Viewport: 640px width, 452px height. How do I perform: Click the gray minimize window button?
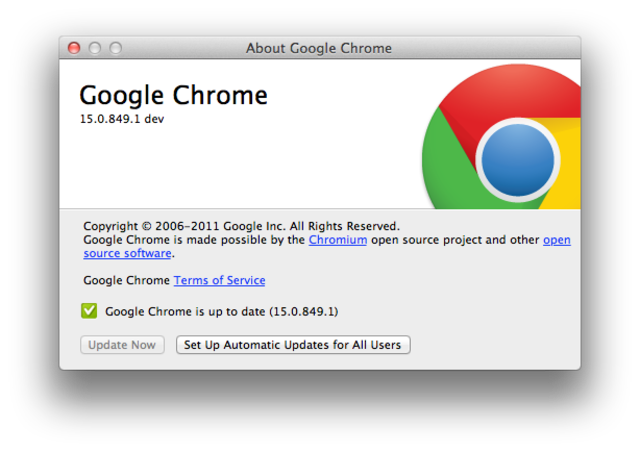(95, 48)
